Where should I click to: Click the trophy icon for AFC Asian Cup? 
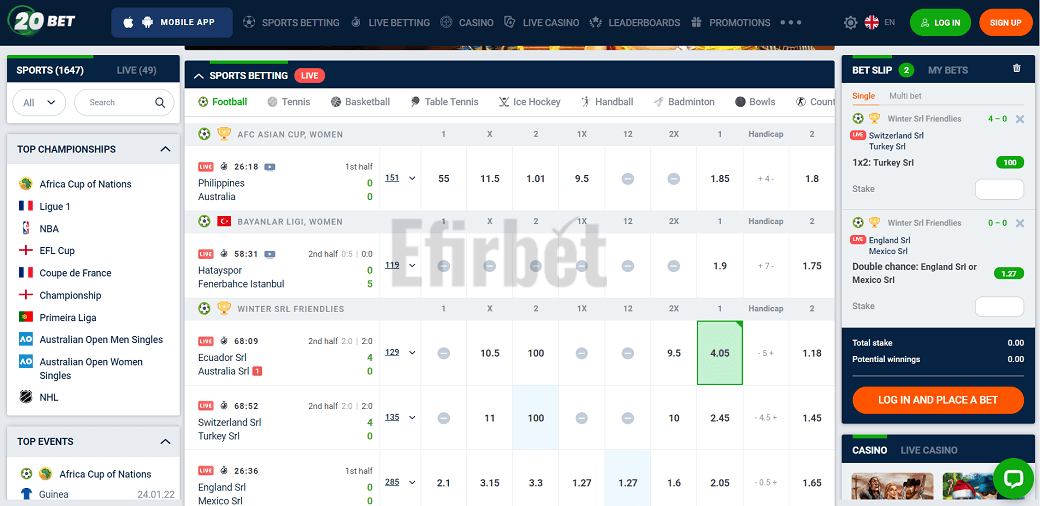[224, 134]
